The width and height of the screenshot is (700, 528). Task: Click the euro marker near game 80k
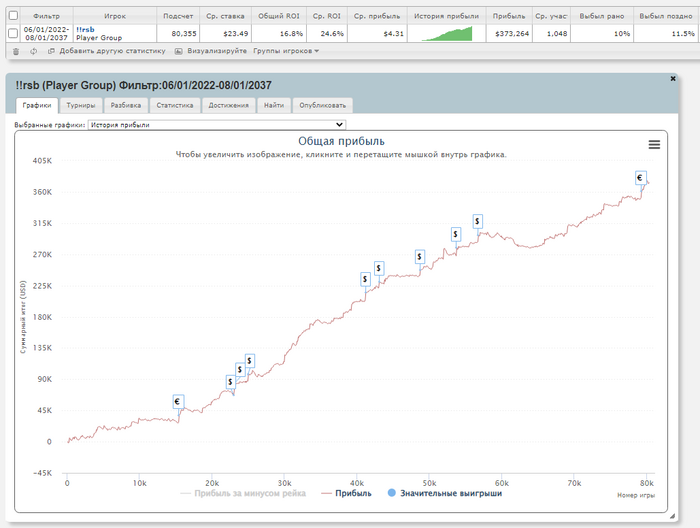pyautogui.click(x=641, y=178)
